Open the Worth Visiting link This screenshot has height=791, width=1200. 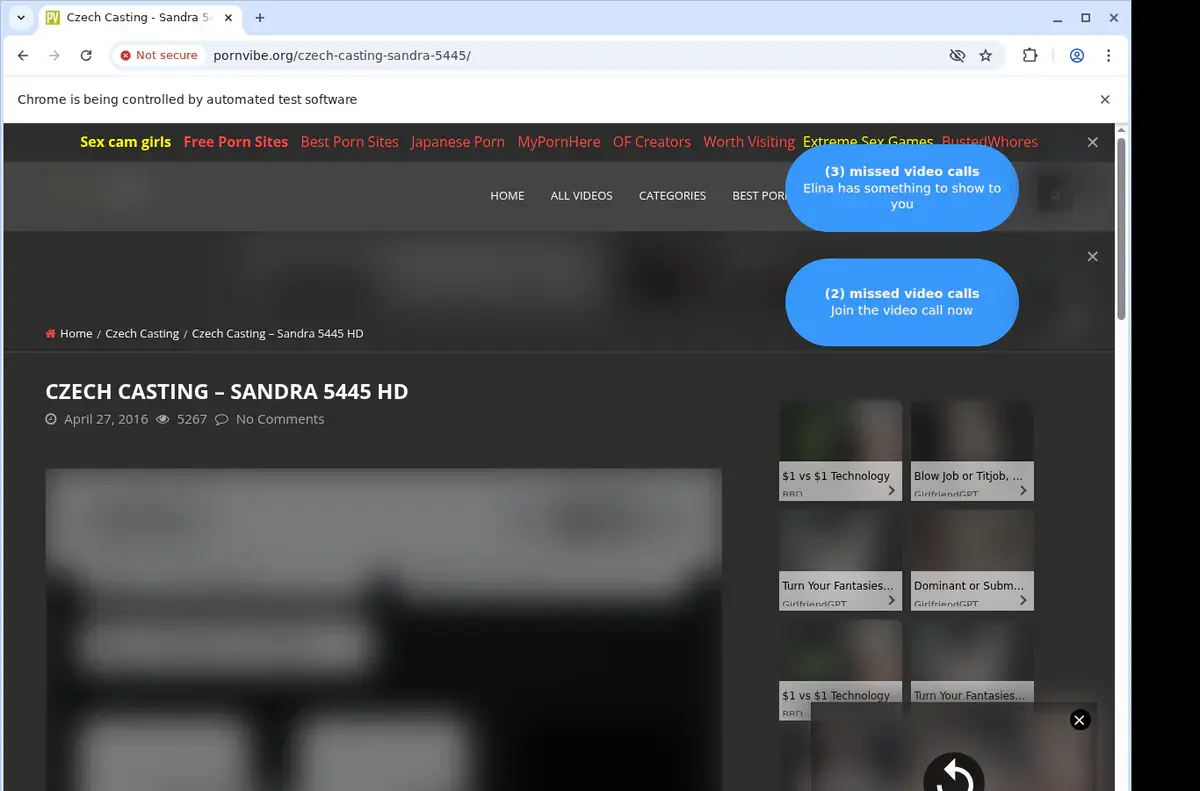[x=749, y=142]
